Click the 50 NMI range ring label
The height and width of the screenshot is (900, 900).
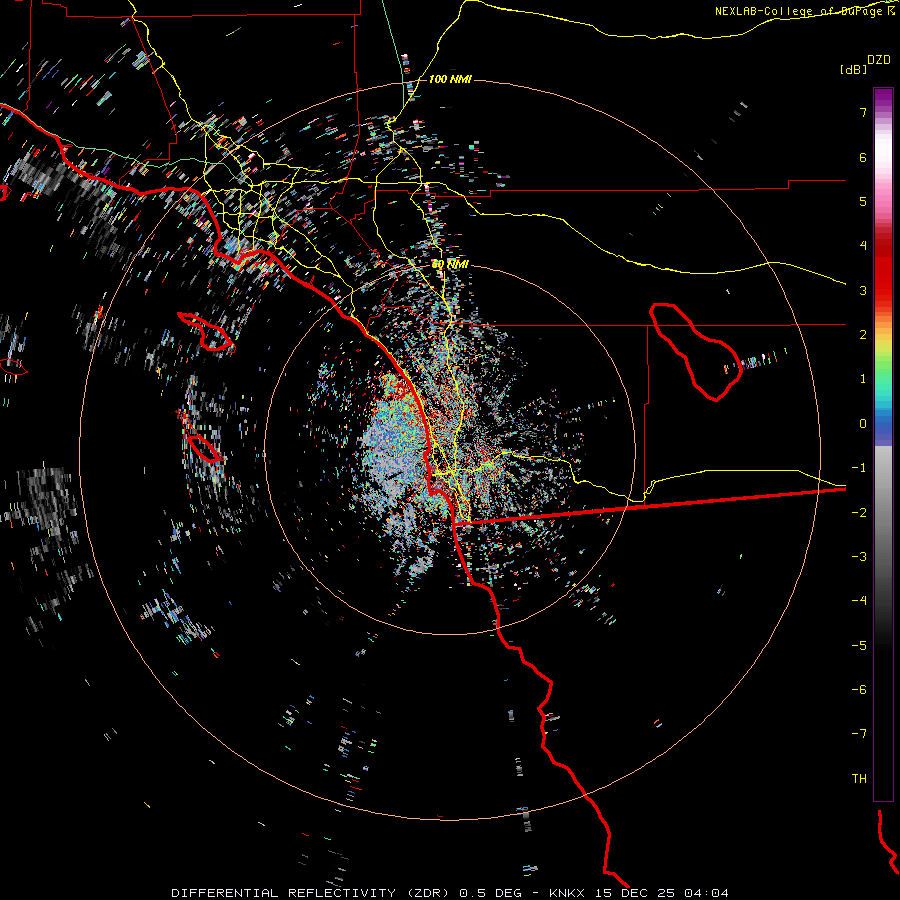[450, 264]
